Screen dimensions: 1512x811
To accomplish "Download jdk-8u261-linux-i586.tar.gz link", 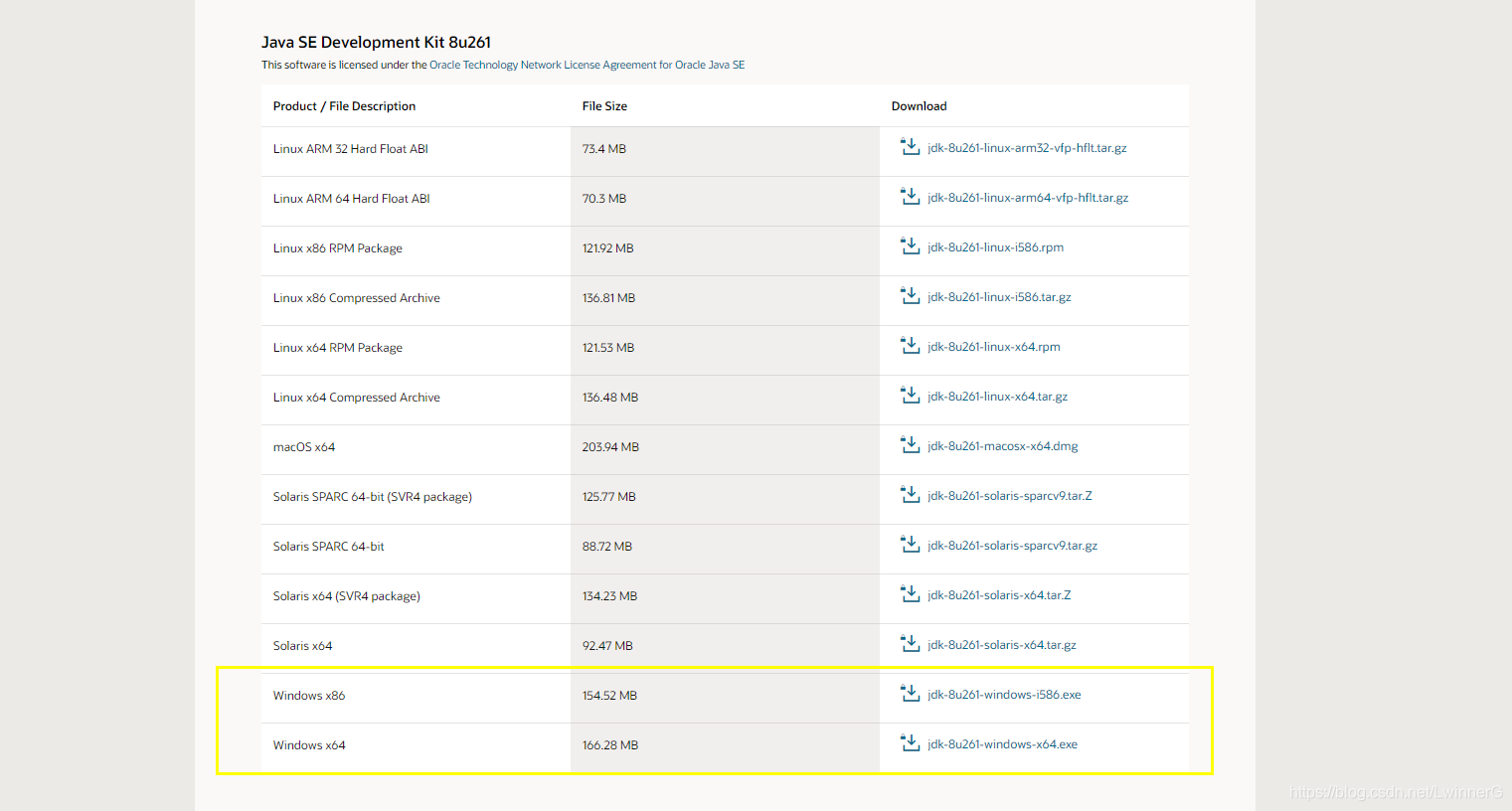I will 999,297.
